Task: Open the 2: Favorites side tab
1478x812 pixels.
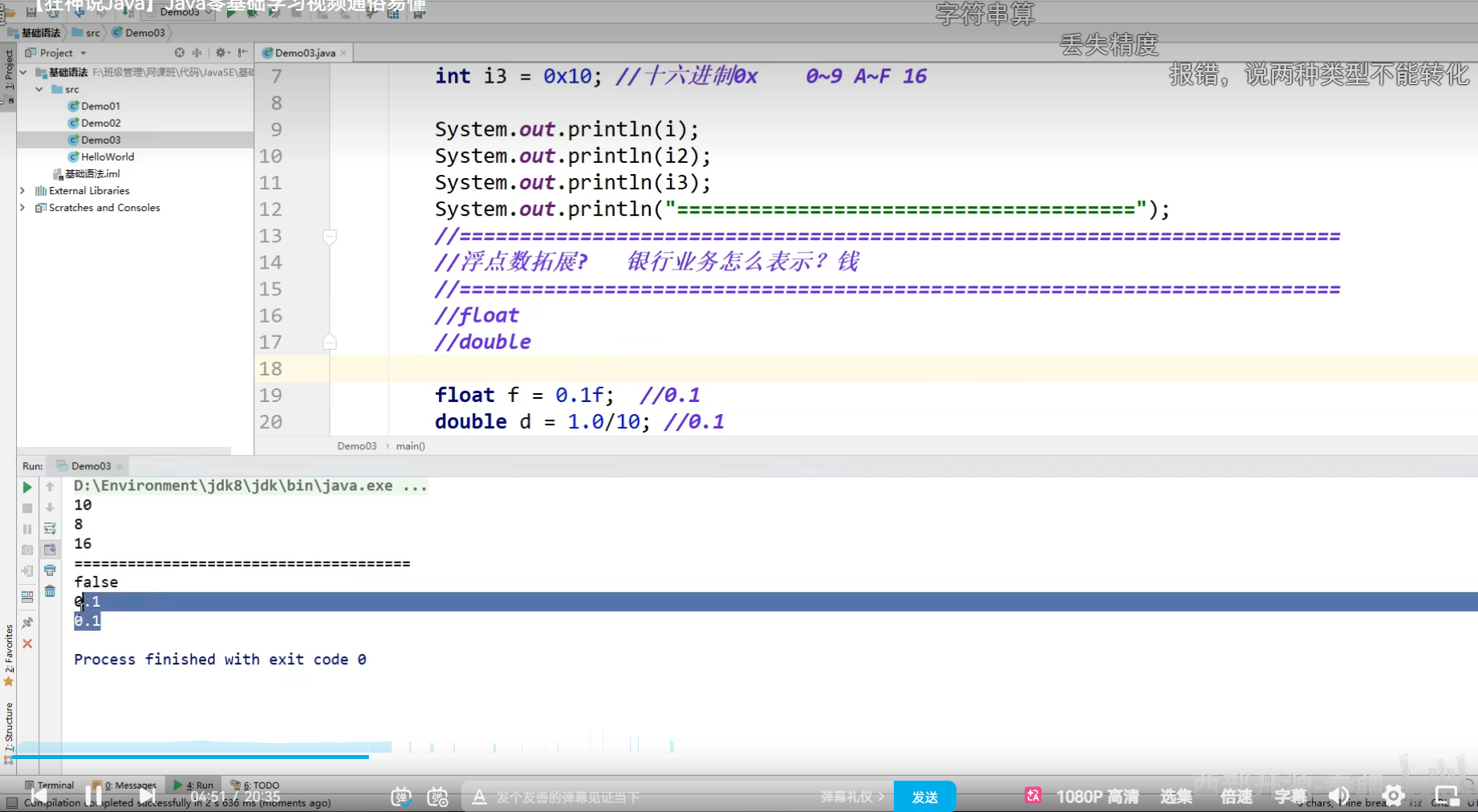Action: 9,656
